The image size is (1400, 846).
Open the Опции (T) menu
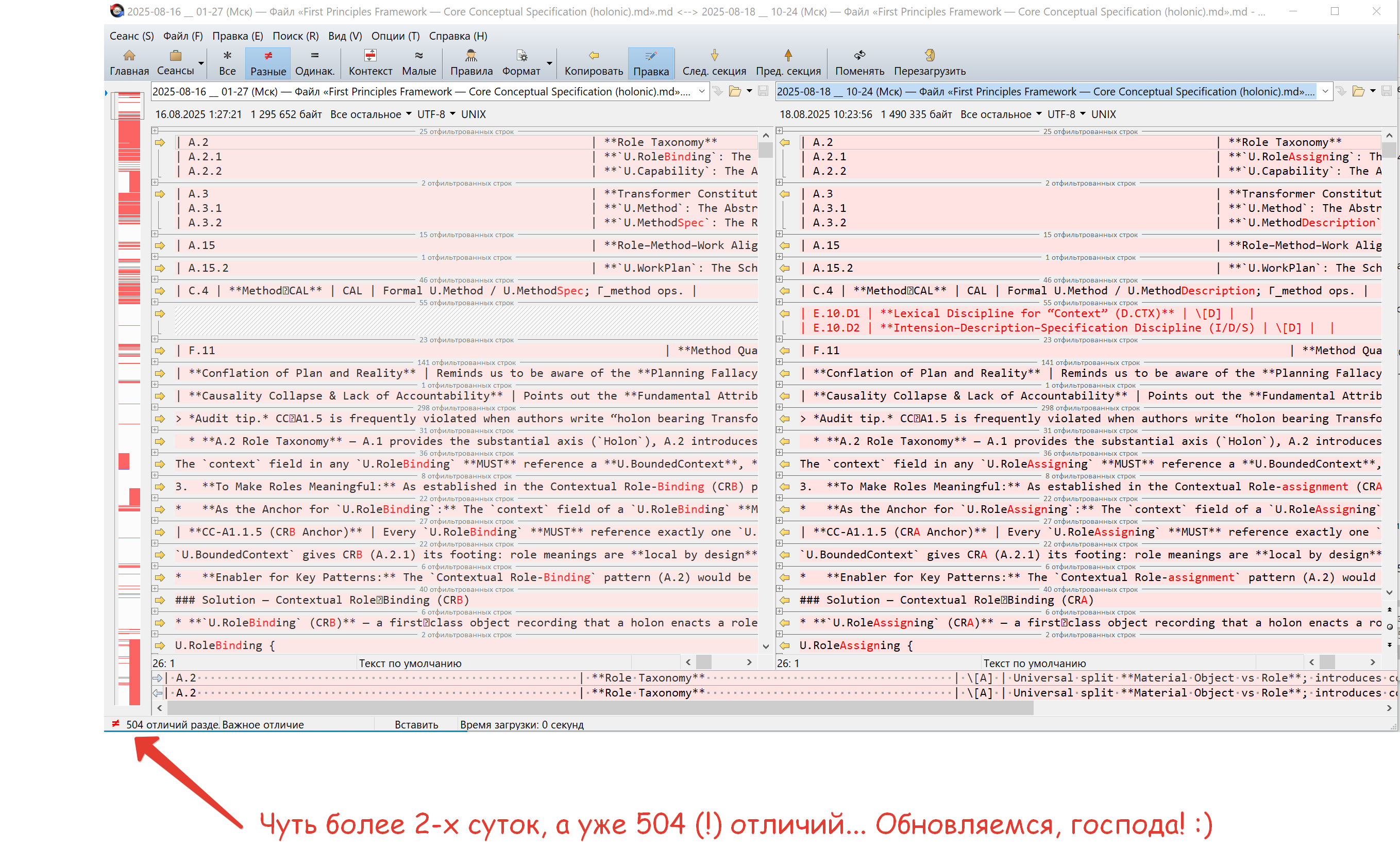coord(395,36)
